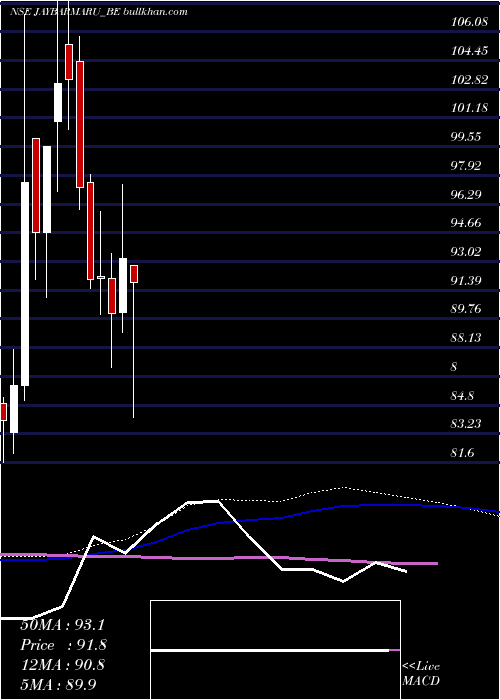The width and height of the screenshot is (500, 700).
Task: Select the 101.18 price level label
Action: pos(469,108)
